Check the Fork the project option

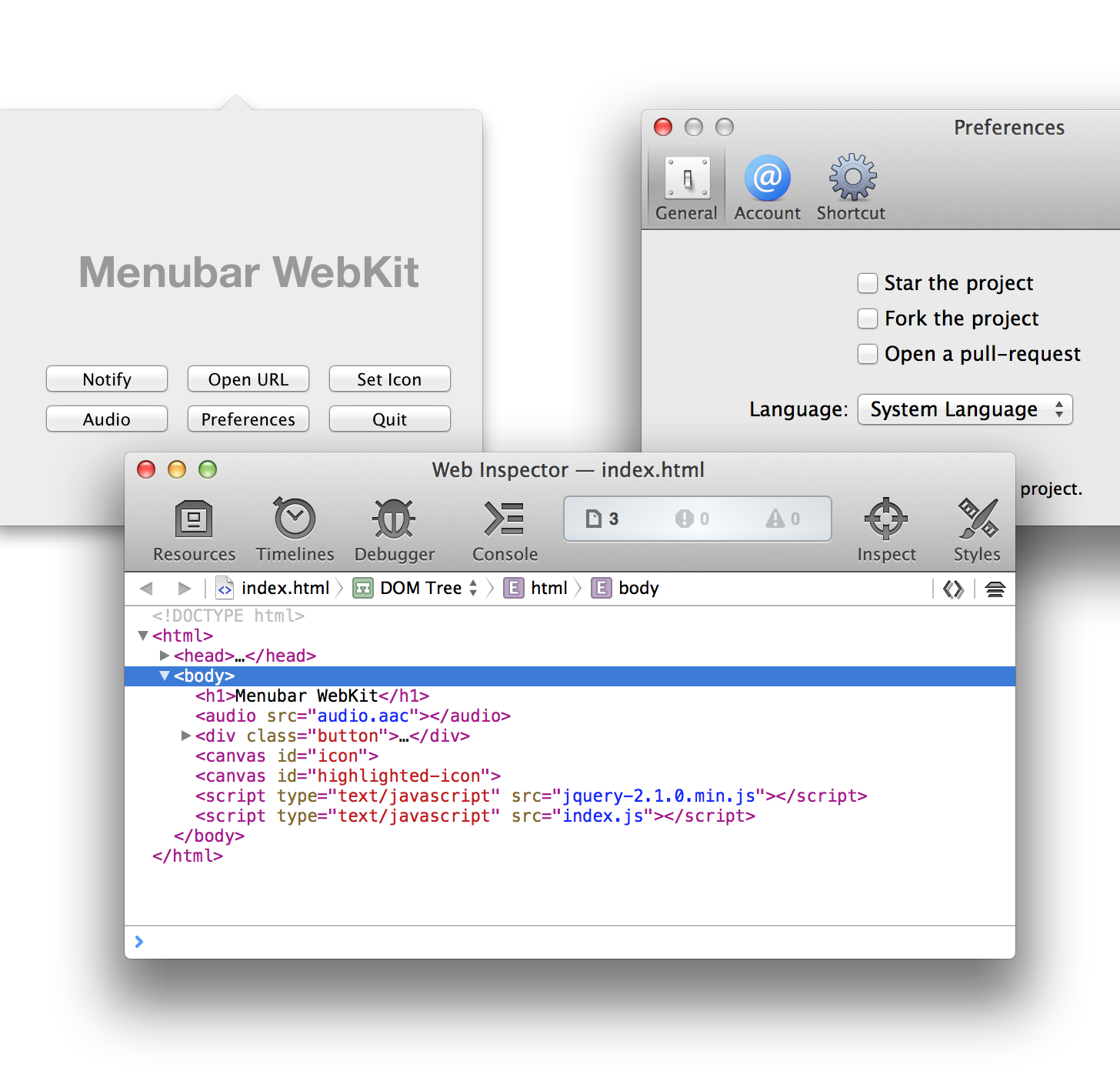pyautogui.click(x=867, y=319)
